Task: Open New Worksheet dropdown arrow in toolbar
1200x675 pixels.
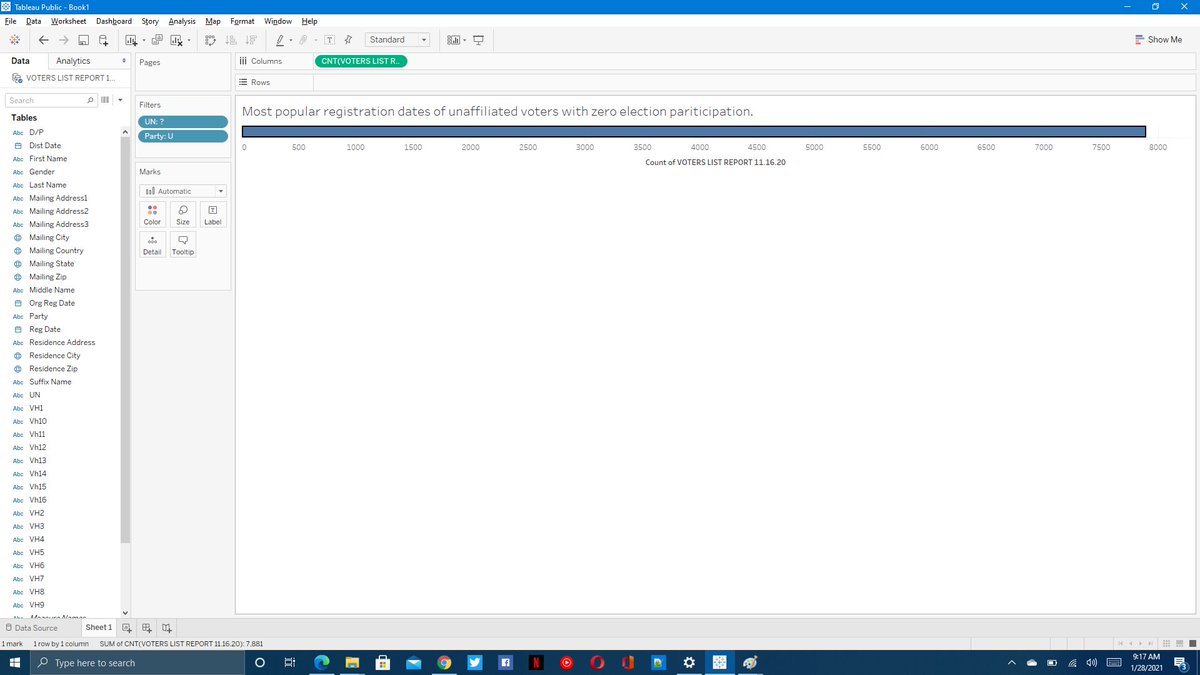Action: pos(144,41)
